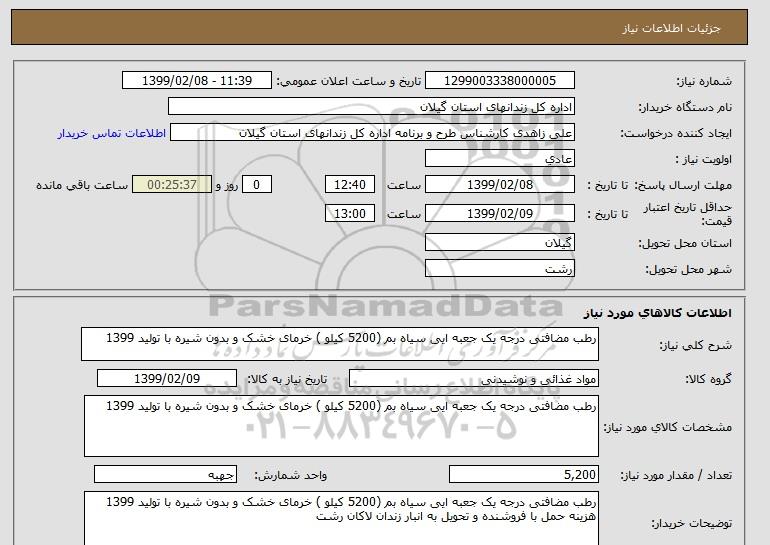
Task: Click the buyer notes text area
Action: point(341,518)
